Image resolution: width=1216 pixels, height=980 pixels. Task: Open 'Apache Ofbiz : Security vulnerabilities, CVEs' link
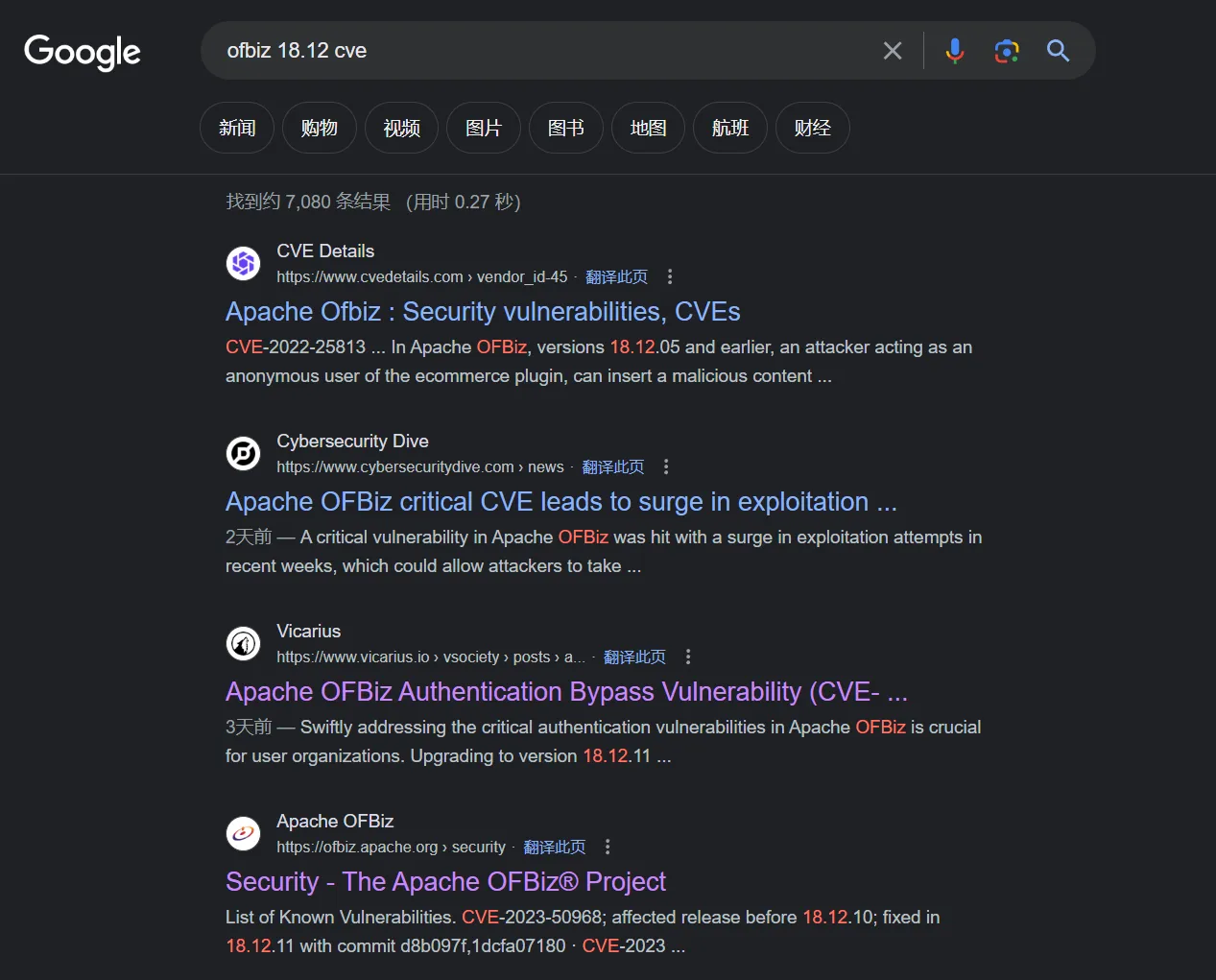coord(483,312)
